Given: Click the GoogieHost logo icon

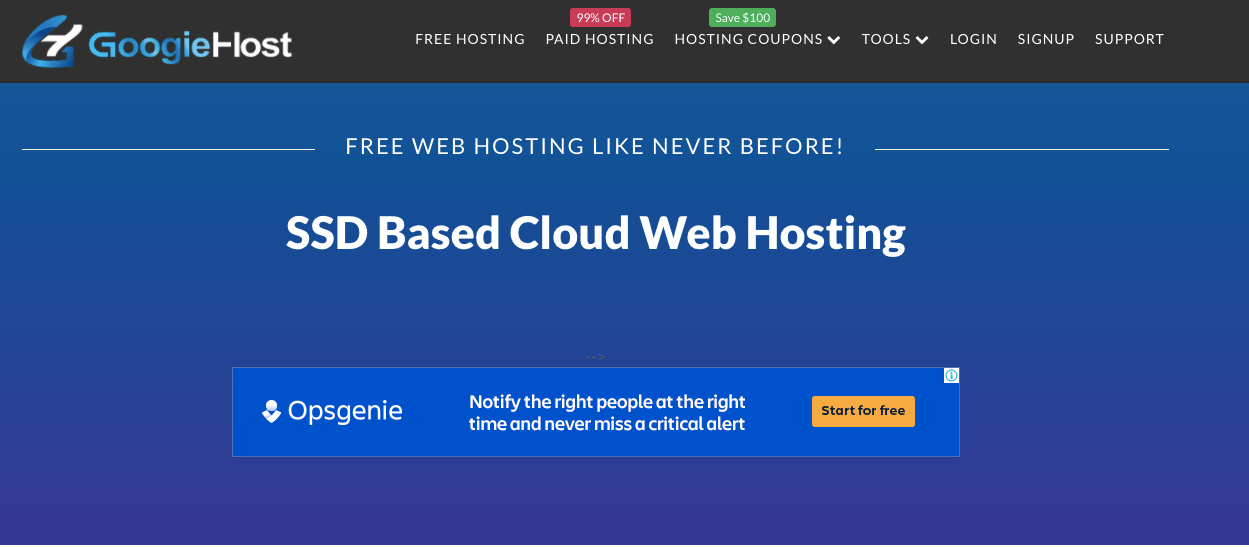Looking at the screenshot, I should coord(52,43).
